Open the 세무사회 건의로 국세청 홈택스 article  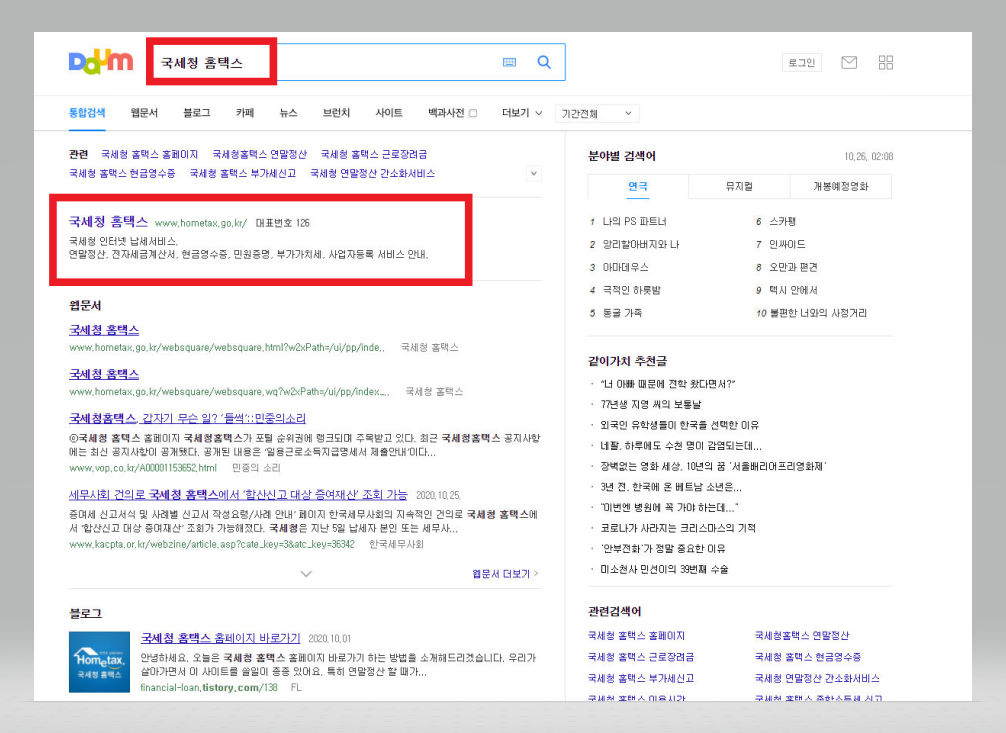pos(238,495)
